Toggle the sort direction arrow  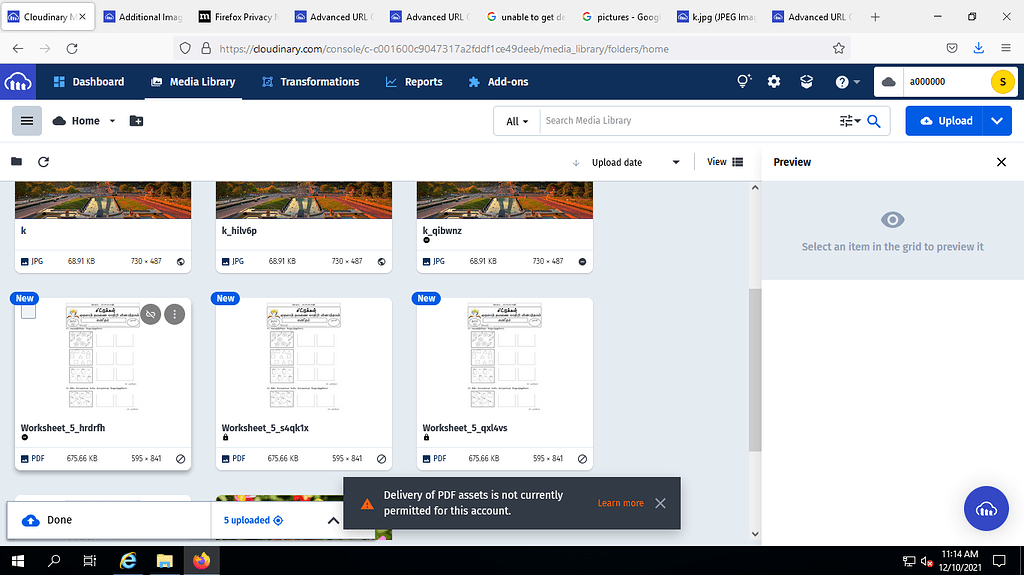coord(576,162)
